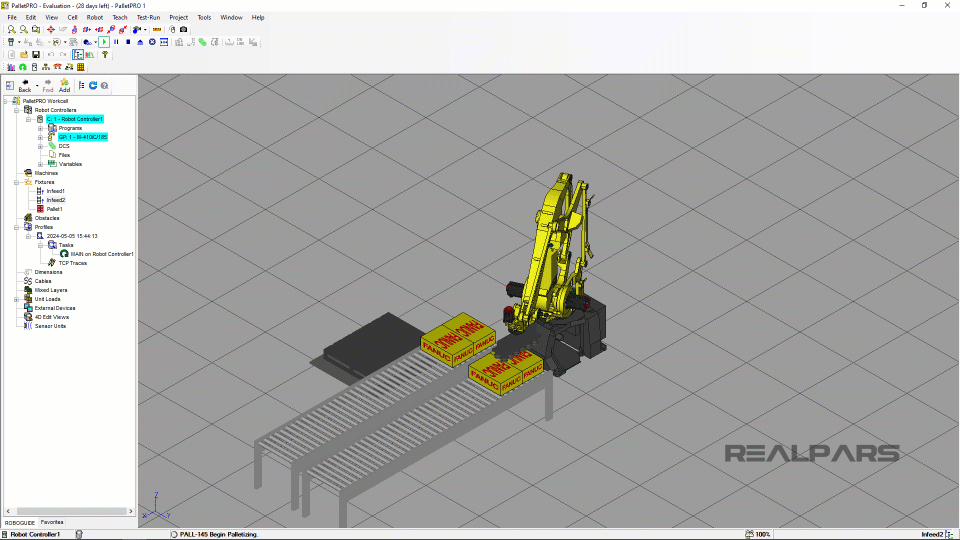Viewport: 960px width, 540px height.
Task: Open the Teach menu
Action: tap(119, 17)
